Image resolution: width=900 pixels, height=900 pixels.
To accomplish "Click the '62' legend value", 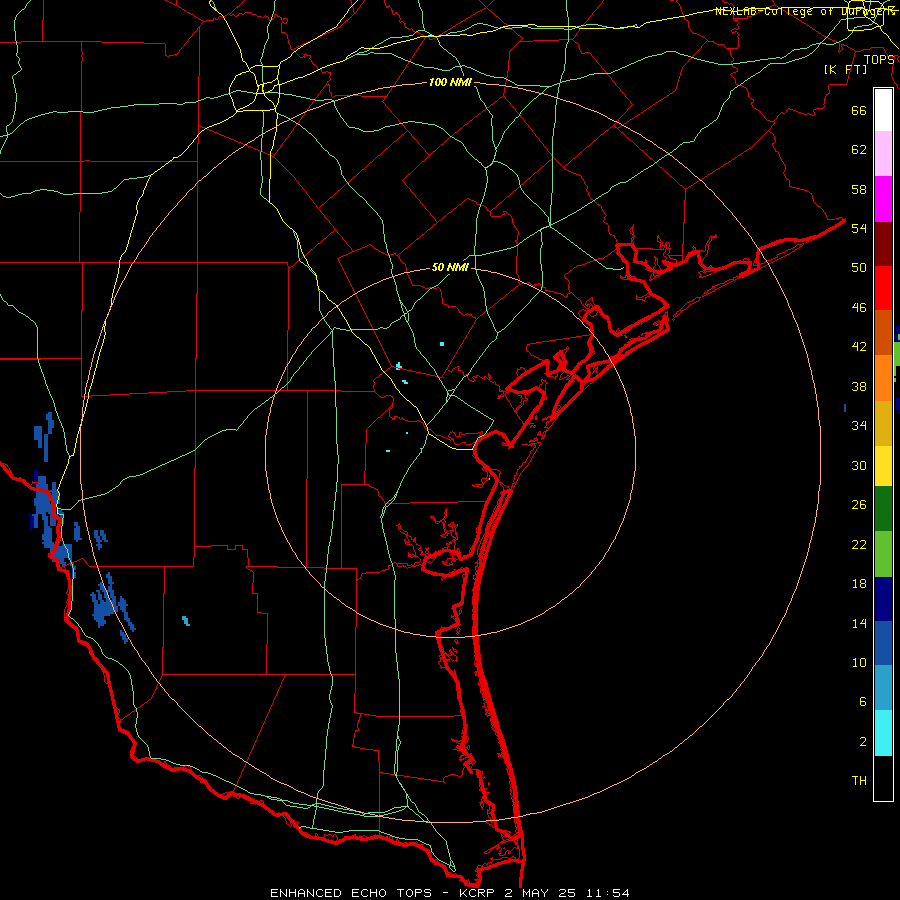I will (859, 150).
